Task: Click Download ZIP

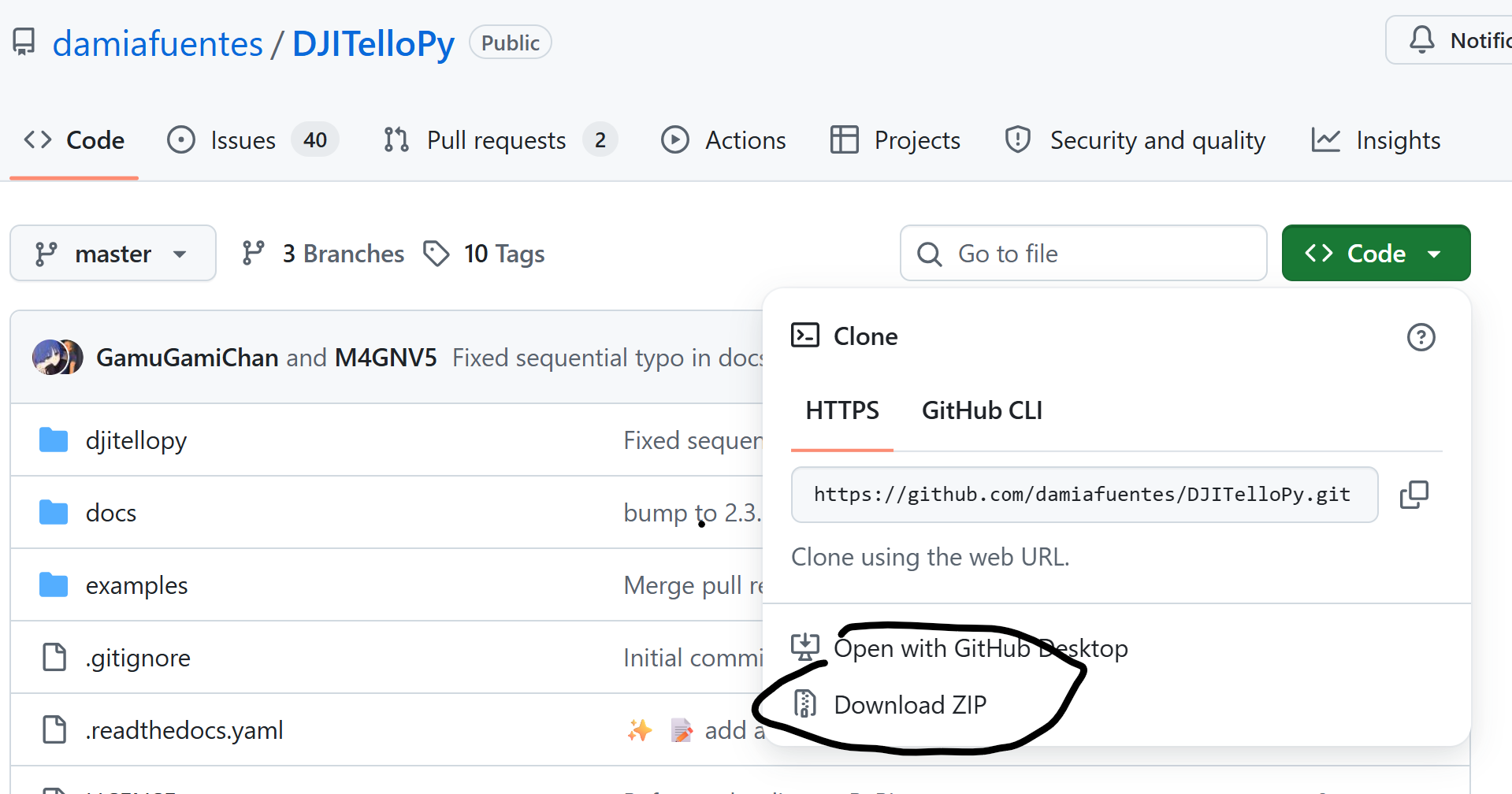Action: [890, 704]
